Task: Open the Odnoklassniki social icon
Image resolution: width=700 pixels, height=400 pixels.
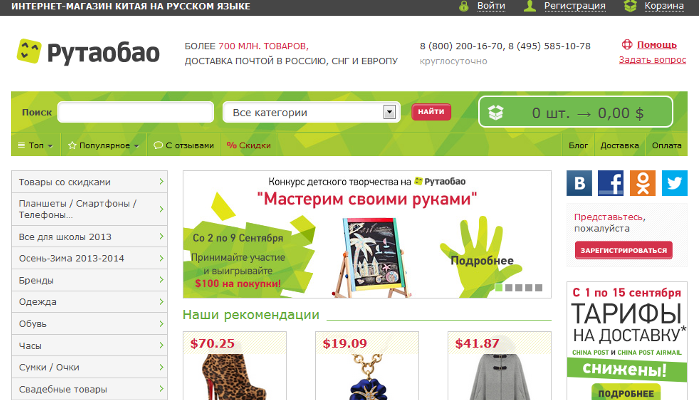Action: [x=642, y=183]
